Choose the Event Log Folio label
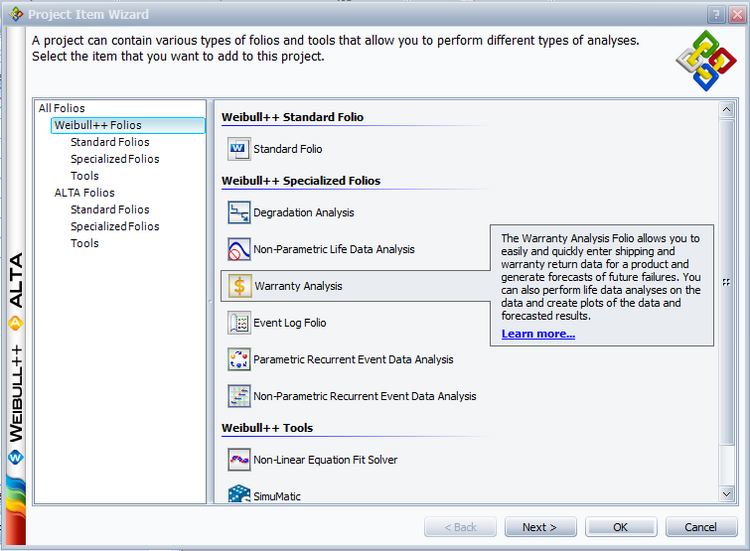750x551 pixels. (x=290, y=323)
